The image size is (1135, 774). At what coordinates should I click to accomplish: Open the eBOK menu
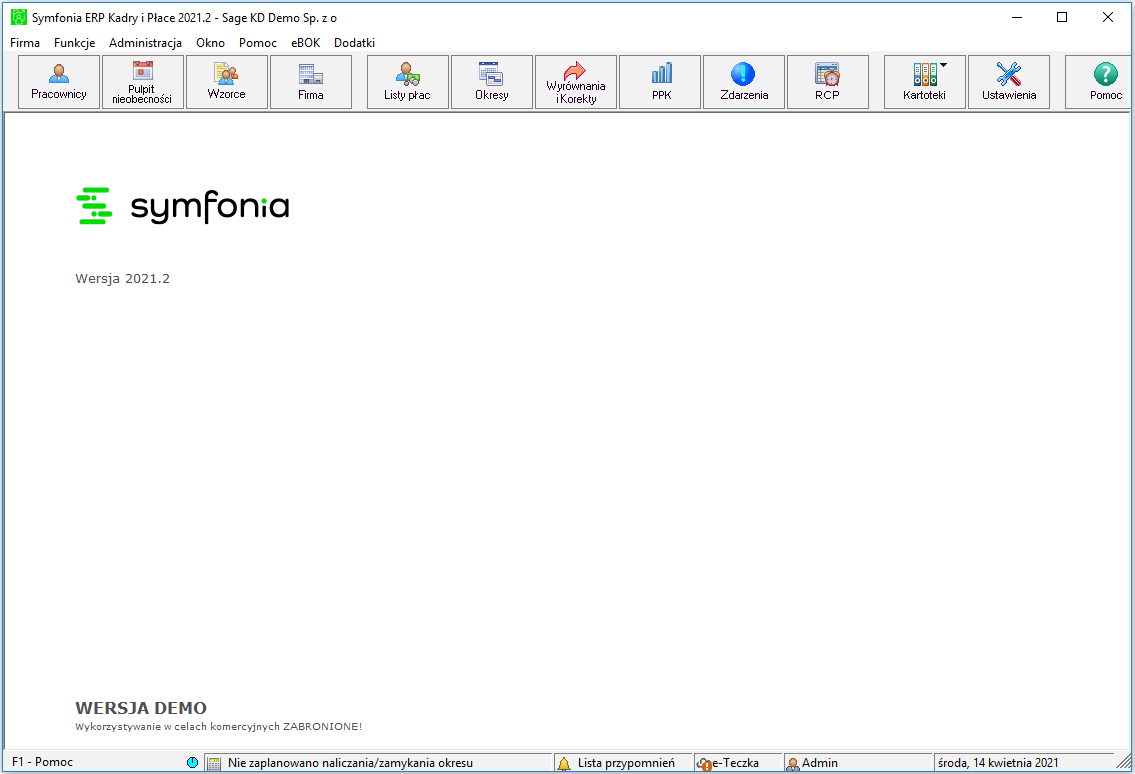tap(305, 43)
